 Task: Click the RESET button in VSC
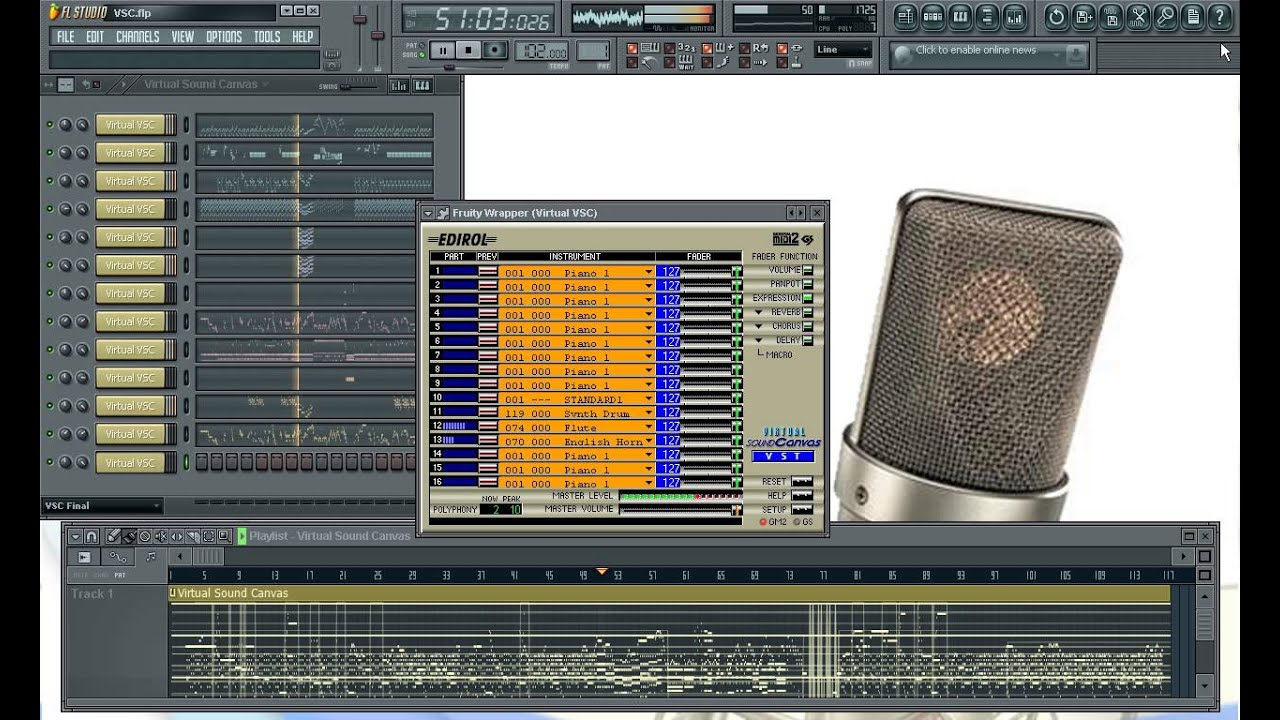802,481
